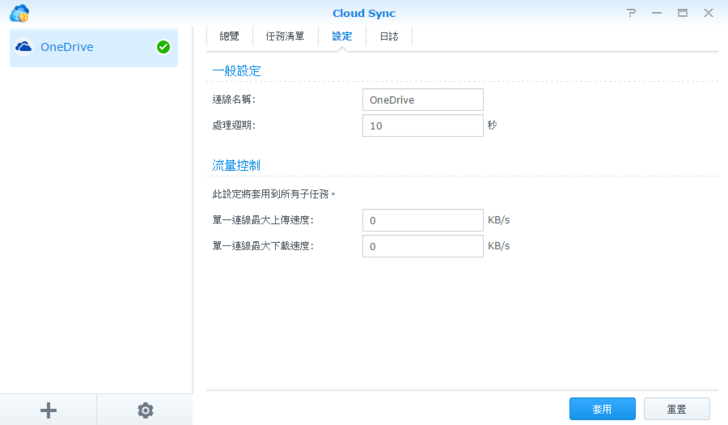Click the Cloud Sync window title

tap(364, 13)
